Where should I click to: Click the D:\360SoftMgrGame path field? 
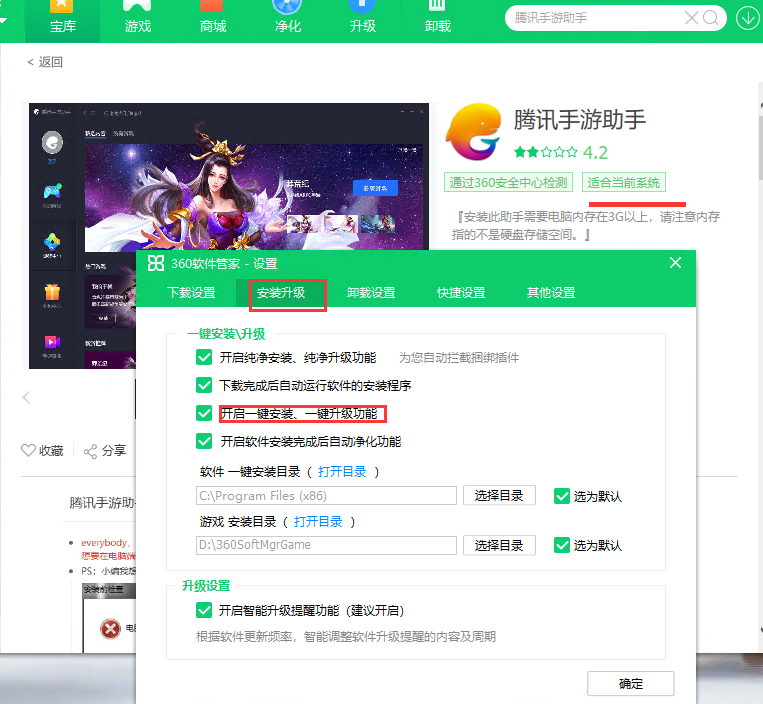click(326, 545)
